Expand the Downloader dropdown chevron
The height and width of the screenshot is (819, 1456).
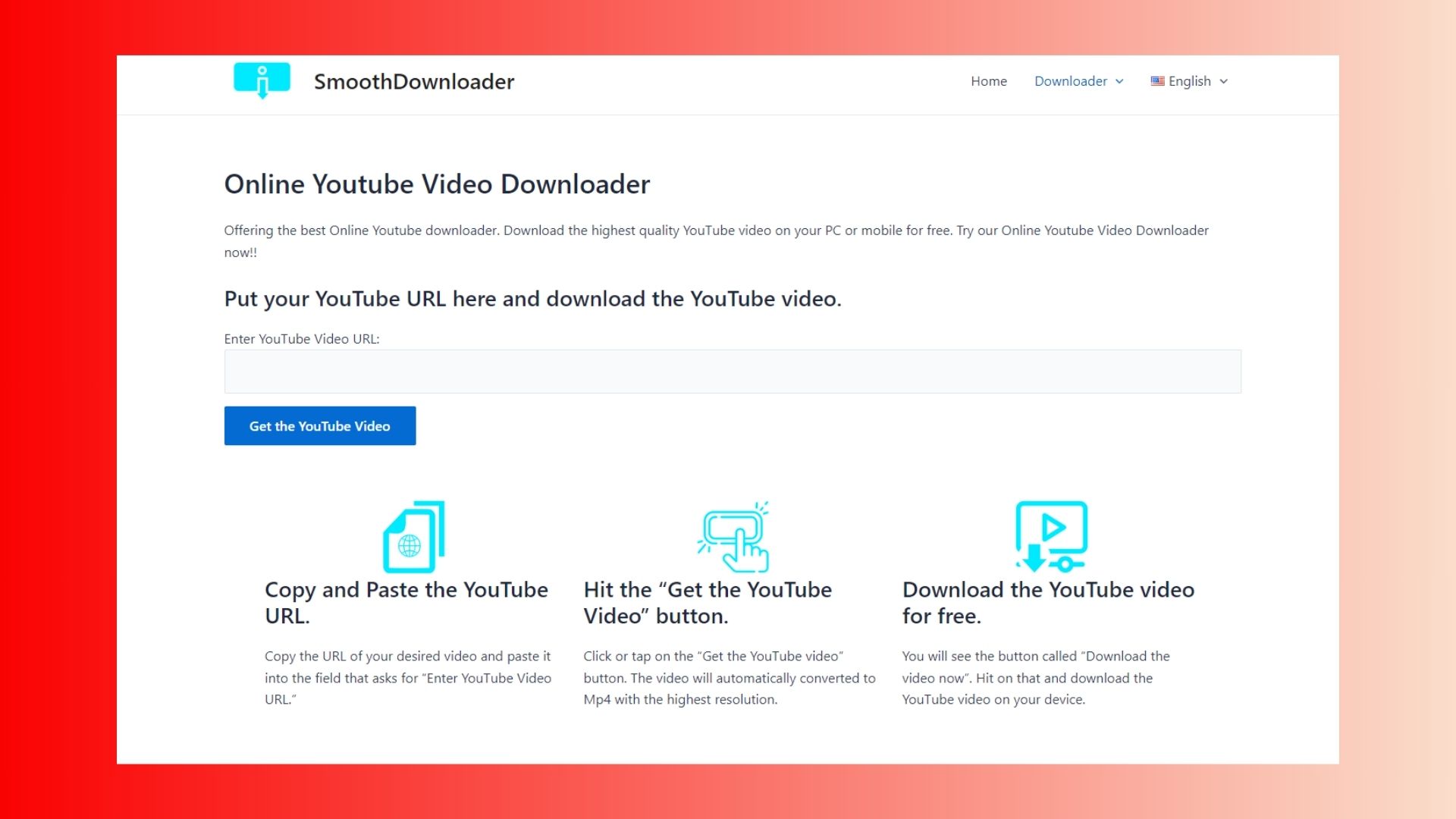(1119, 81)
